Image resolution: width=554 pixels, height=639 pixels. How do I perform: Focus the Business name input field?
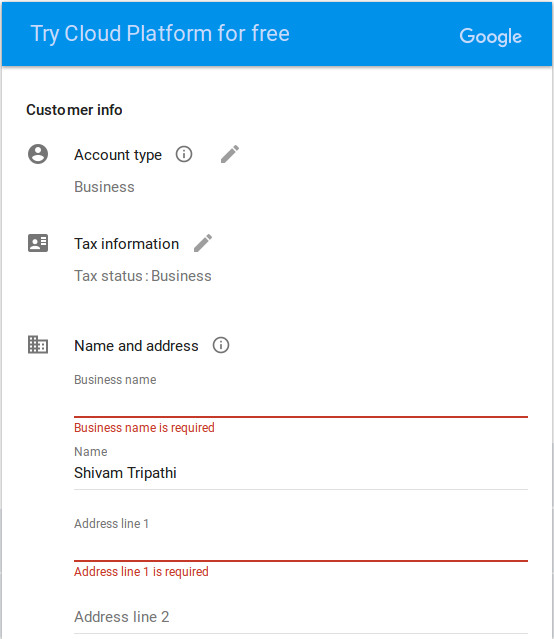pyautogui.click(x=301, y=403)
